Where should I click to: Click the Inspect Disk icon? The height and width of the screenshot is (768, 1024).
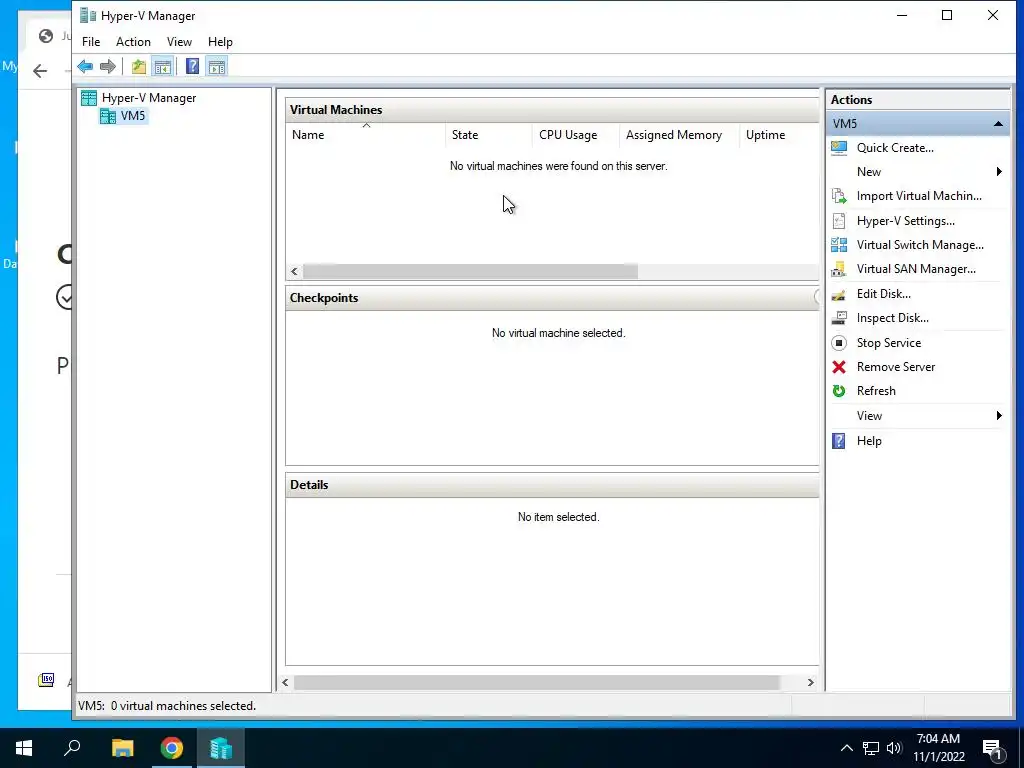839,318
